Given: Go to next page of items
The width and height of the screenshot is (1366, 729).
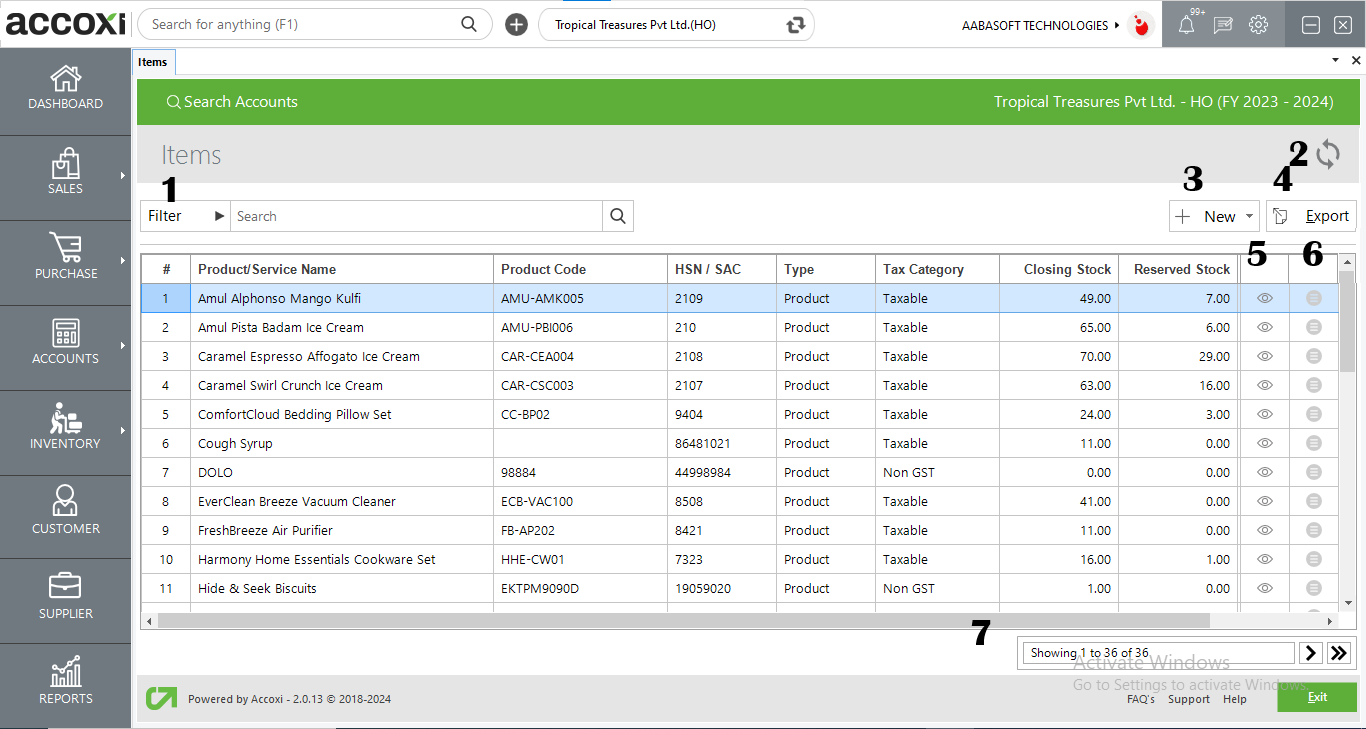Looking at the screenshot, I should point(1311,653).
